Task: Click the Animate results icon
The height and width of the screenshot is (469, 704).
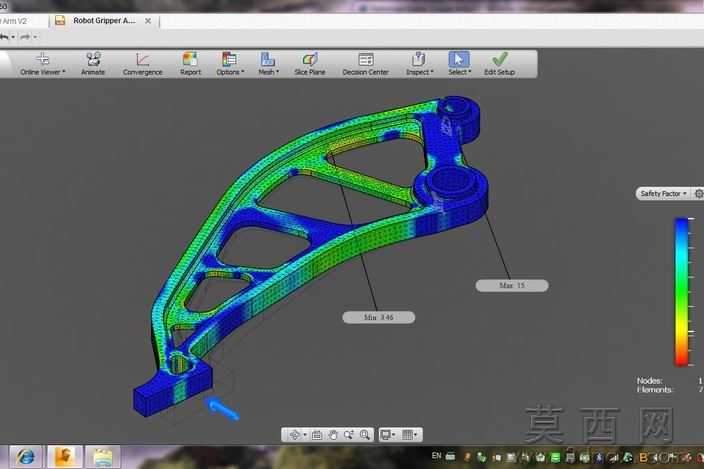Action: [x=93, y=64]
